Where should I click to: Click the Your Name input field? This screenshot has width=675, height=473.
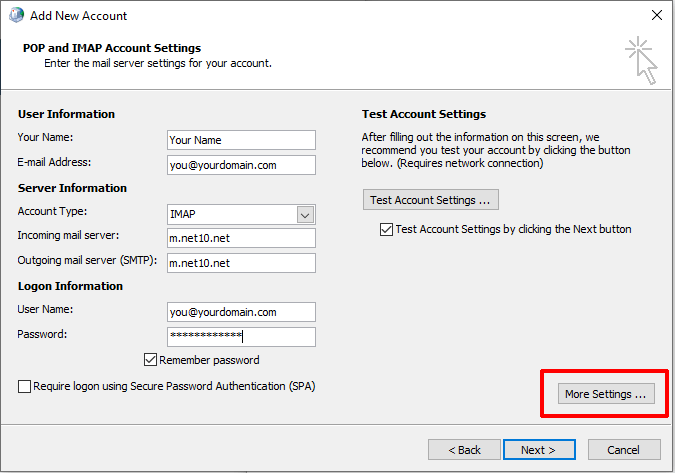[241, 140]
